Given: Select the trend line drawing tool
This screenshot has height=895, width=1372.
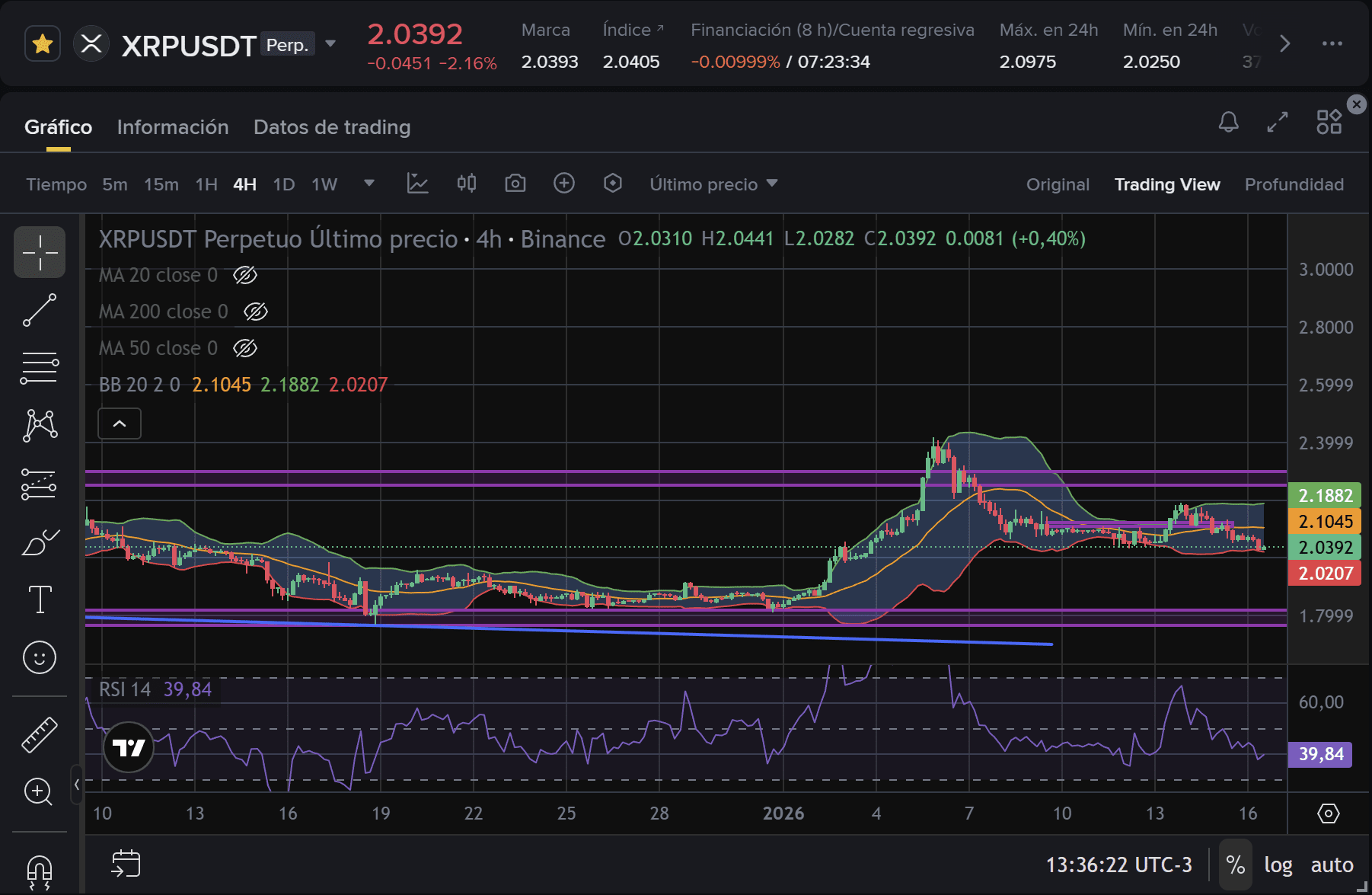Looking at the screenshot, I should (40, 310).
